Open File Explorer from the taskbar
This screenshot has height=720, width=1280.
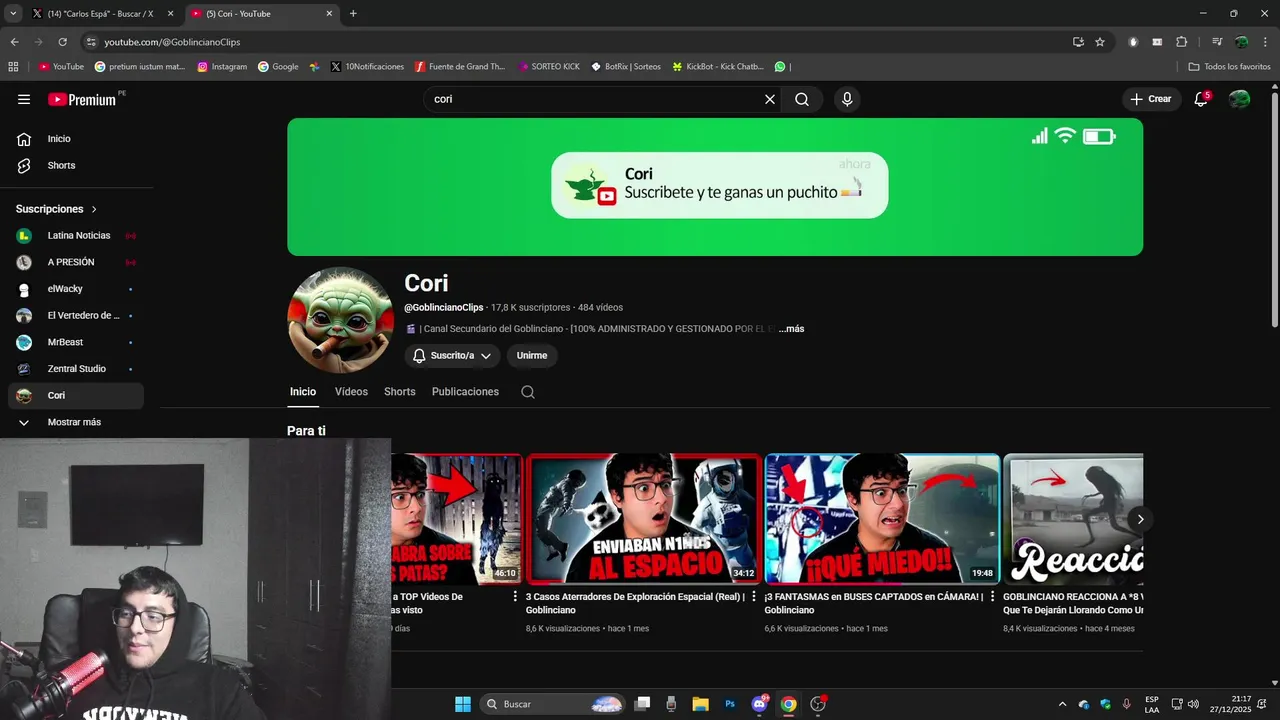pos(700,704)
